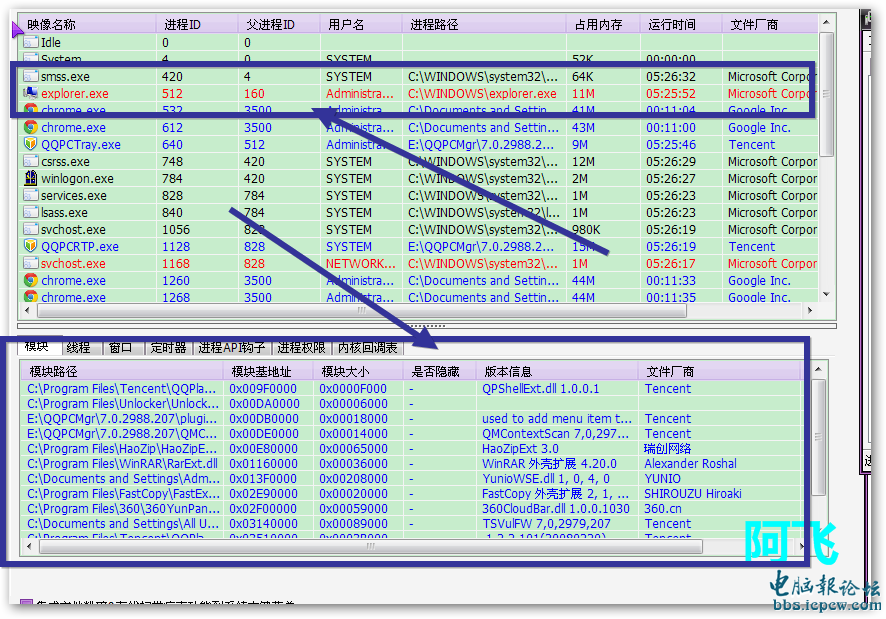Show the 进程权限 tab

coord(301,348)
